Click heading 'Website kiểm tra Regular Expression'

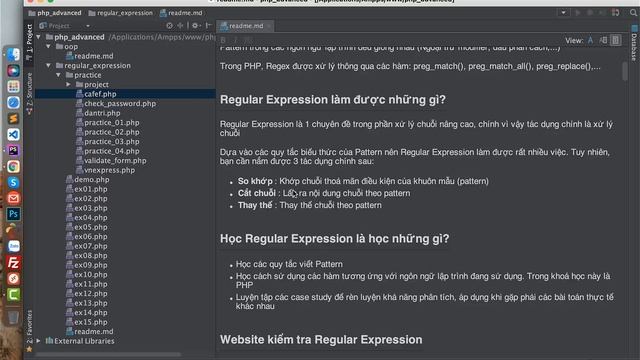point(321,340)
